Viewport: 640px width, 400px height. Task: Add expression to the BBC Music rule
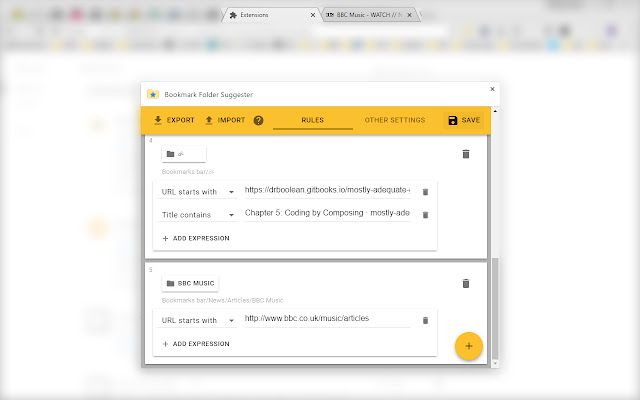click(196, 344)
